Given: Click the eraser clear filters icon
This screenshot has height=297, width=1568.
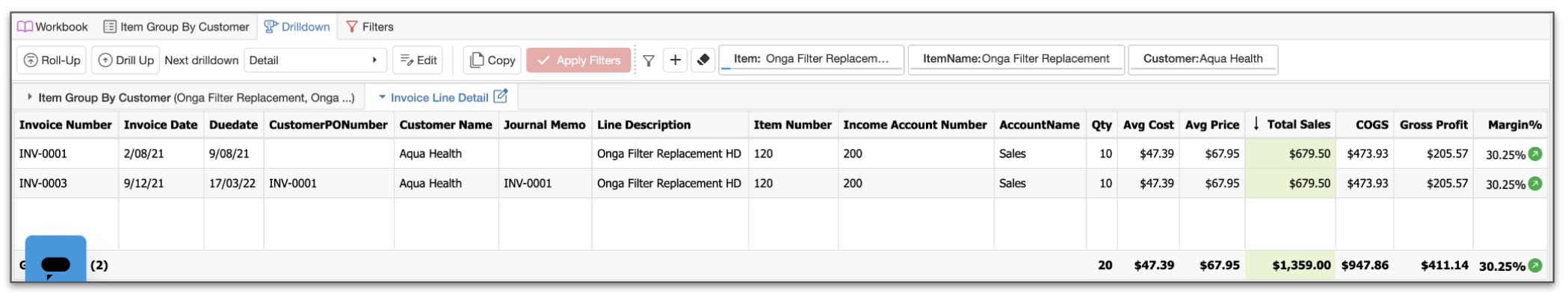Looking at the screenshot, I should 703,60.
